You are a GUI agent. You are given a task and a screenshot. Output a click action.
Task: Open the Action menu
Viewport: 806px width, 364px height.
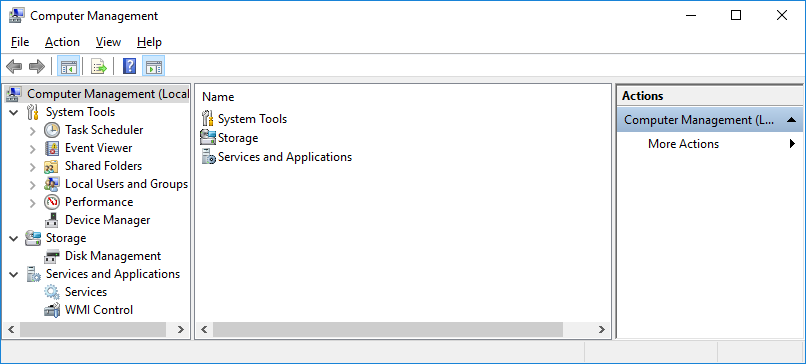62,42
